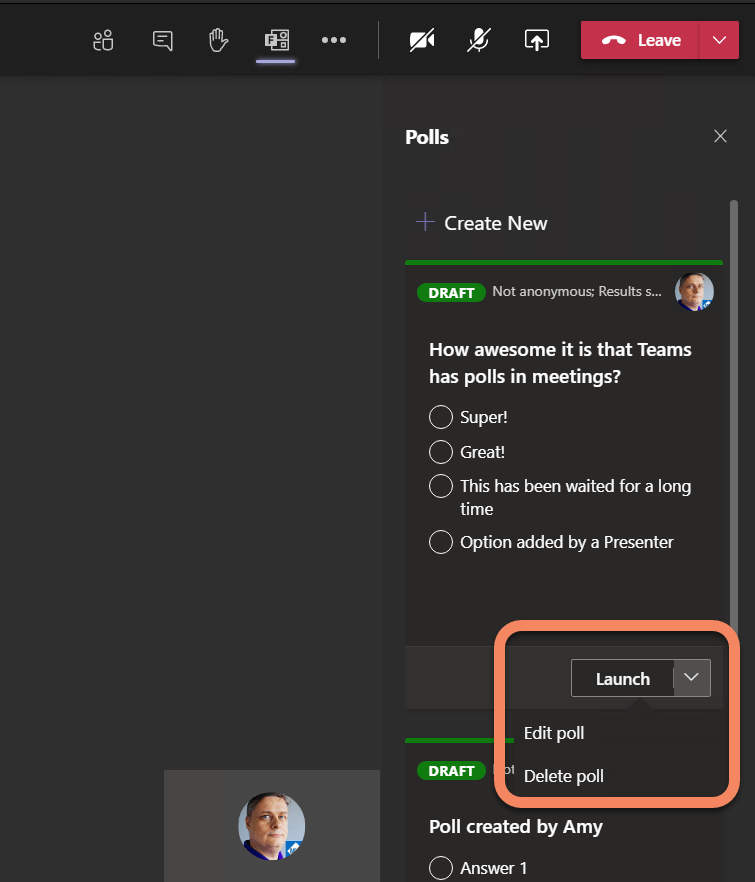Choose Delete poll from the menu

click(x=564, y=776)
